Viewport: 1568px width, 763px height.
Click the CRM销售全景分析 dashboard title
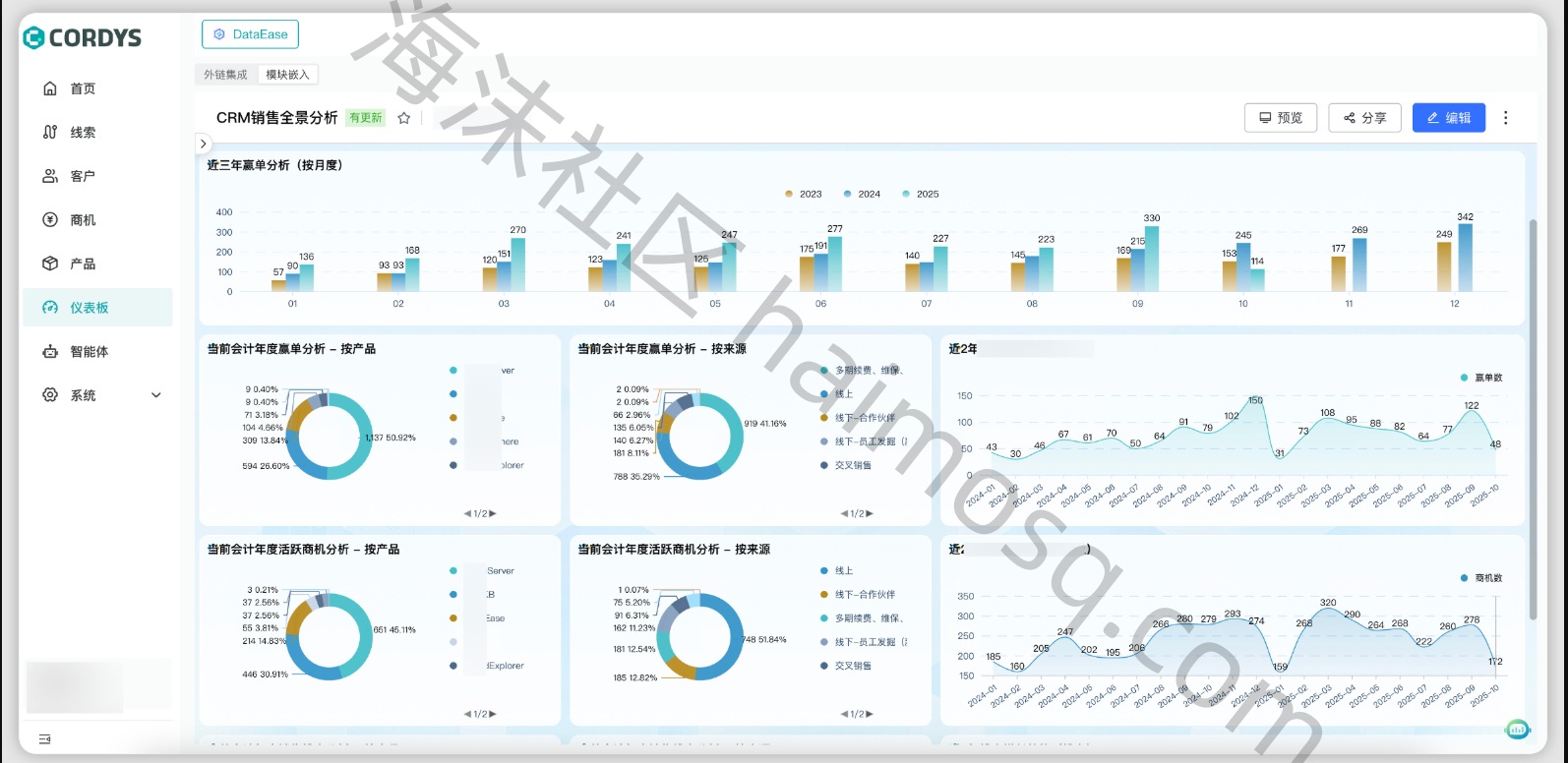[276, 118]
